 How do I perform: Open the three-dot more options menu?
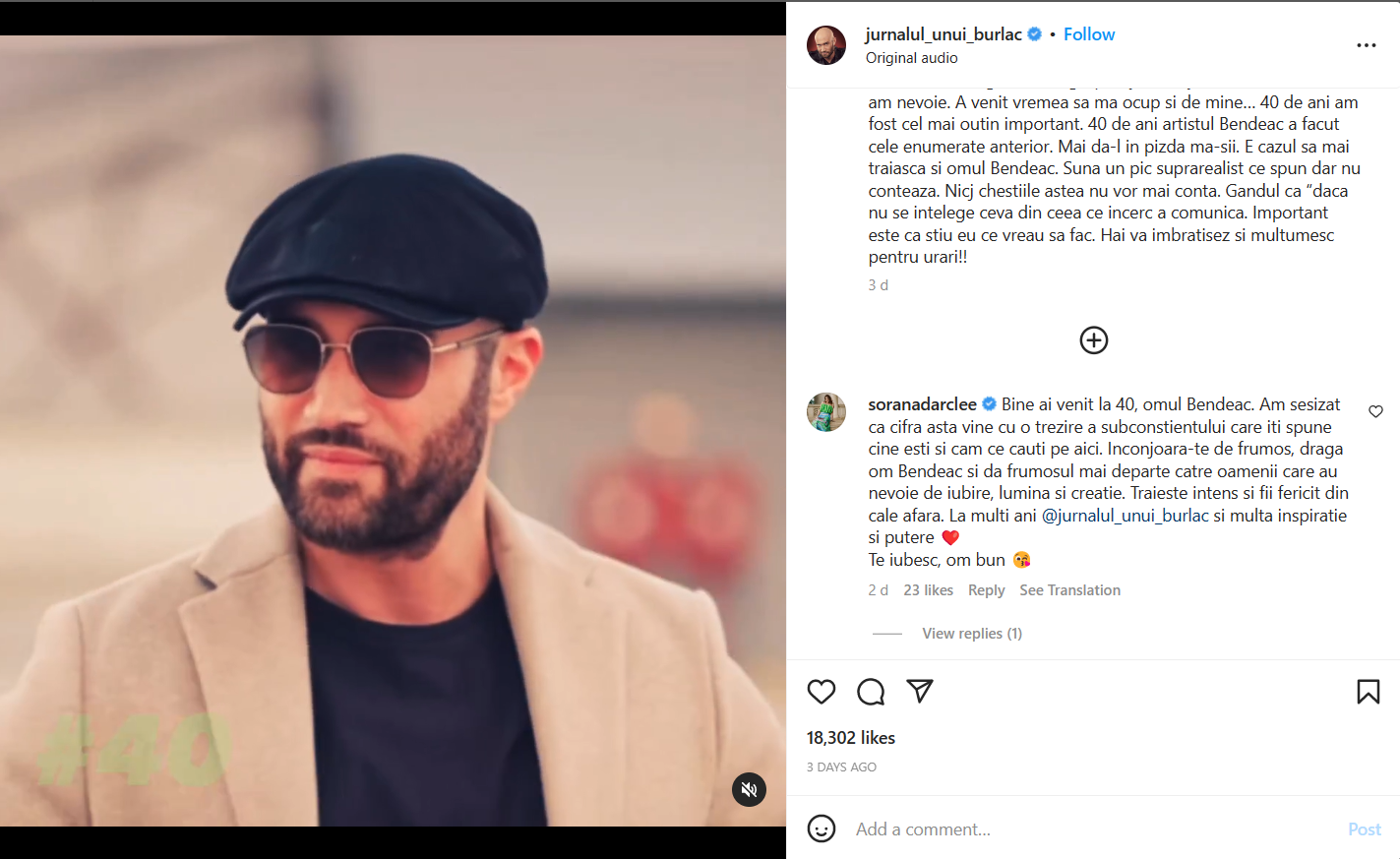tap(1367, 45)
